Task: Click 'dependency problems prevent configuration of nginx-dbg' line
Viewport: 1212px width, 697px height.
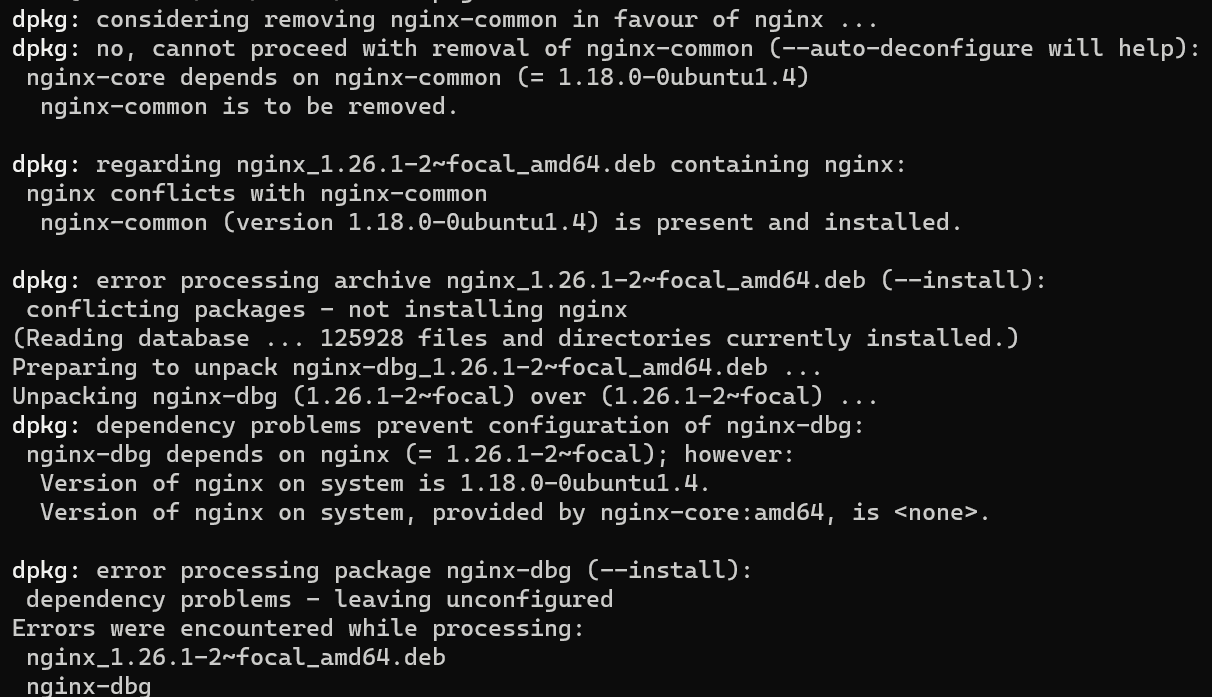Action: tap(438, 425)
